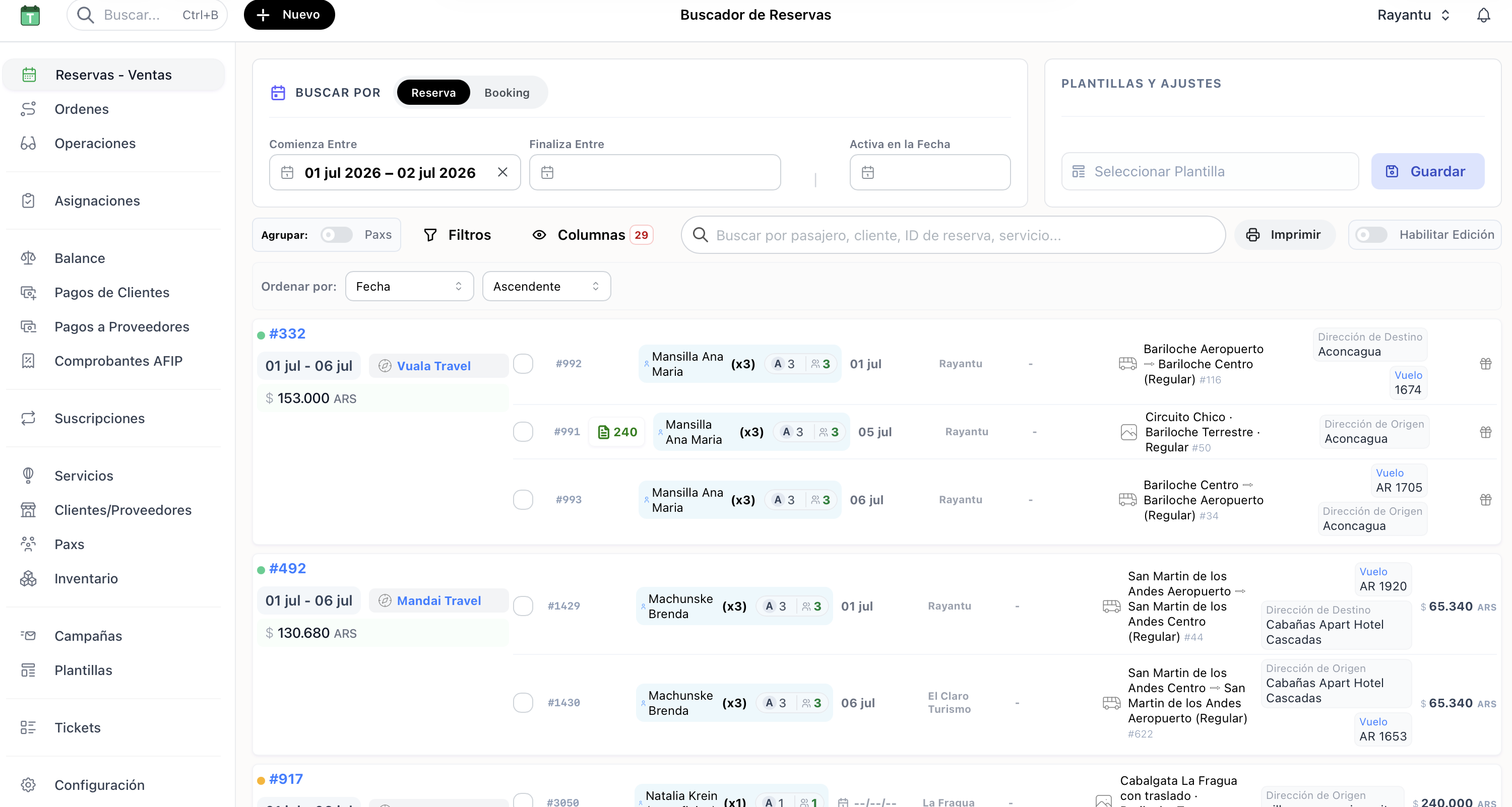Open the Fecha sort field dropdown
Viewport: 1512px width, 807px height.
(409, 286)
